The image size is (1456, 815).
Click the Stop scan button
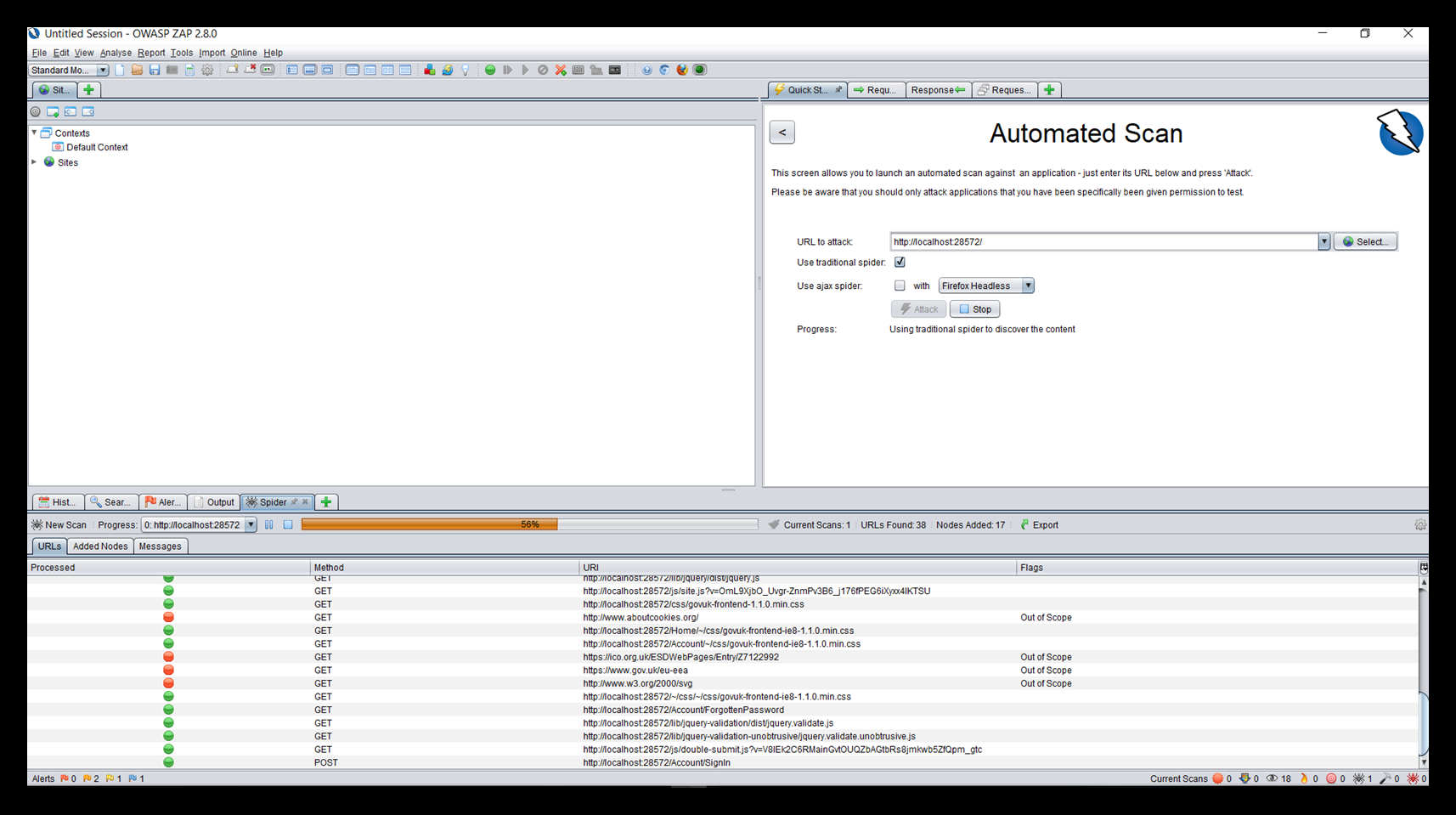(x=974, y=309)
